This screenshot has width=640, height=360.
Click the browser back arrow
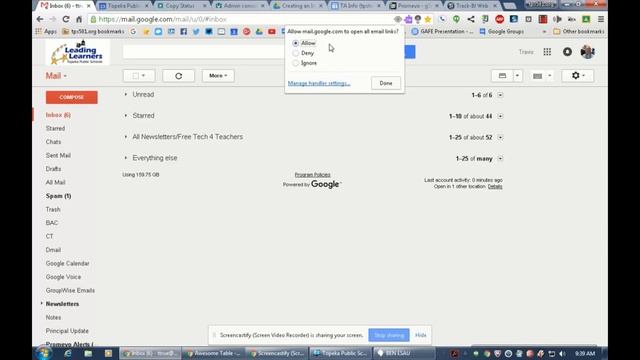pyautogui.click(x=40, y=19)
